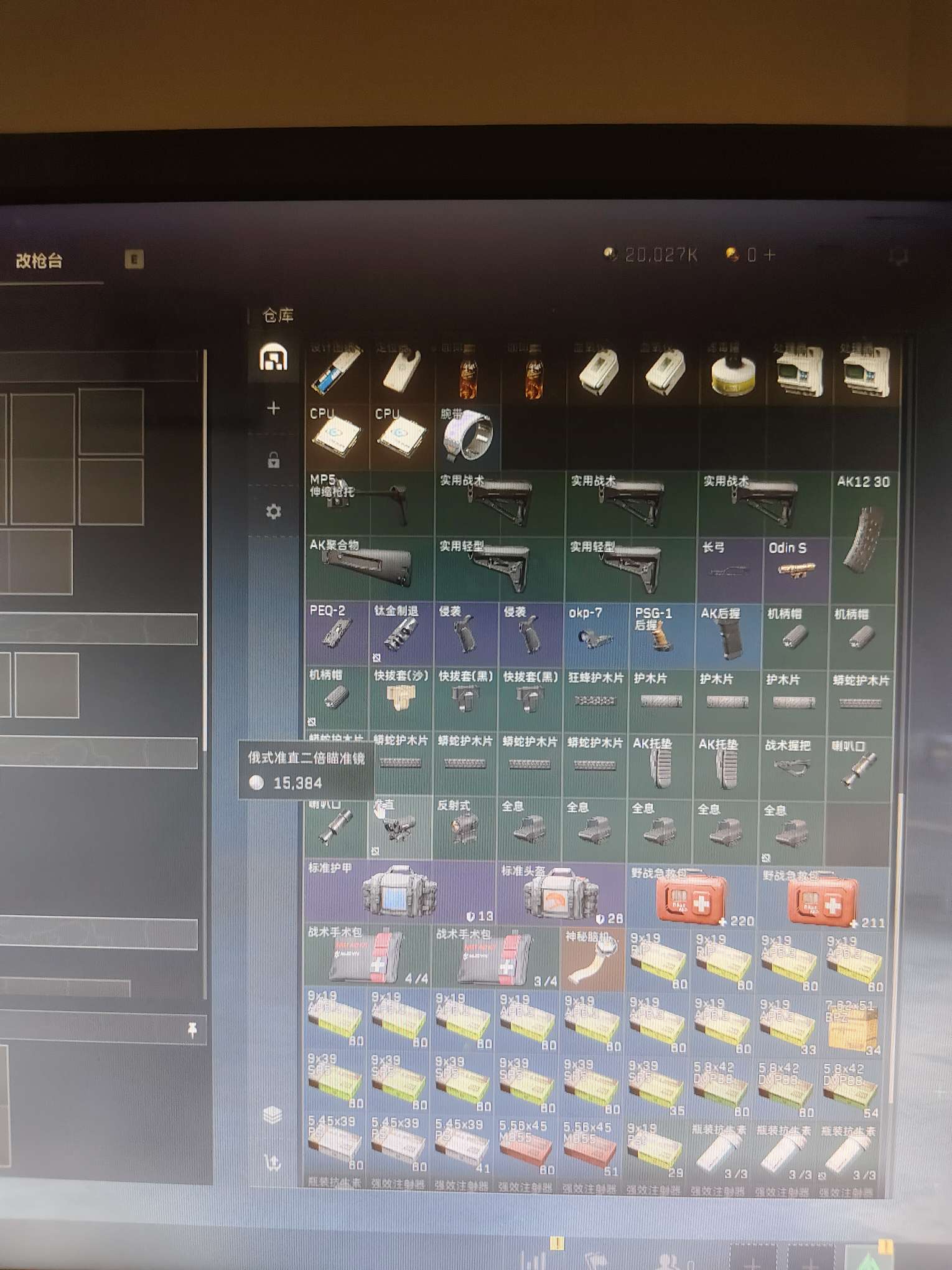Add a new storage page with plus icon
This screenshot has width=952, height=1270.
[x=273, y=408]
